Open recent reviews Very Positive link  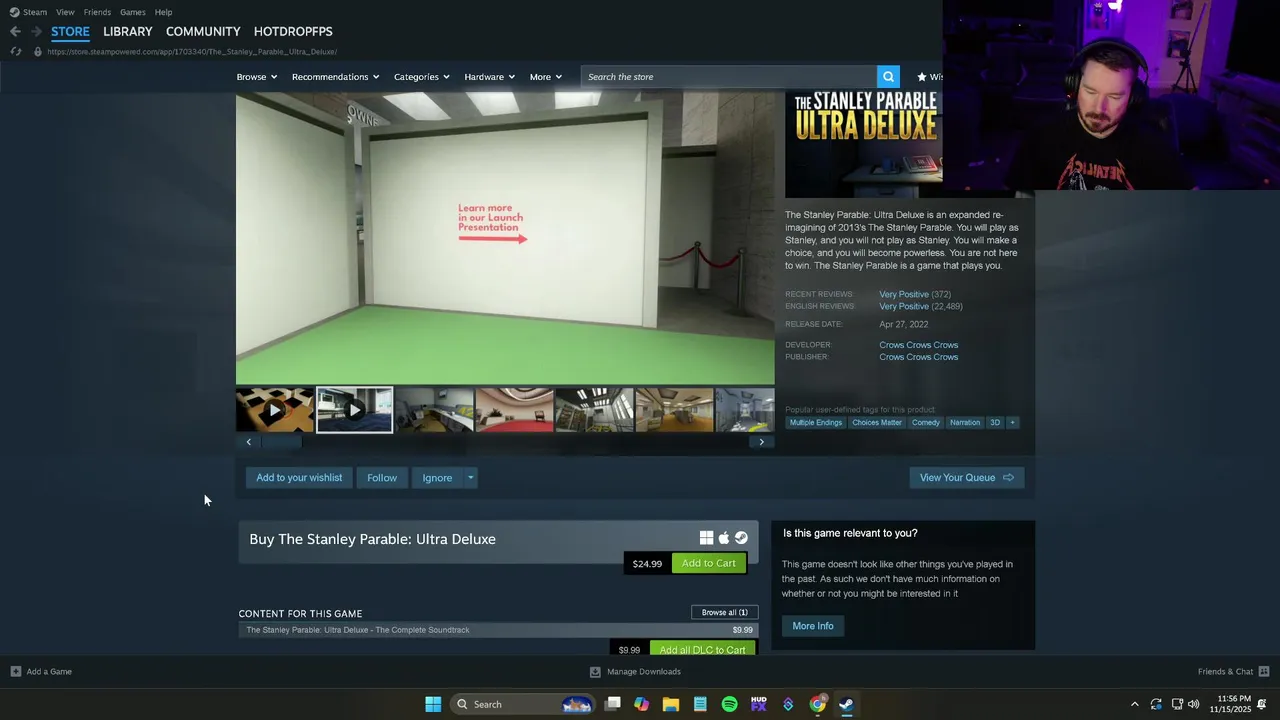pos(904,294)
